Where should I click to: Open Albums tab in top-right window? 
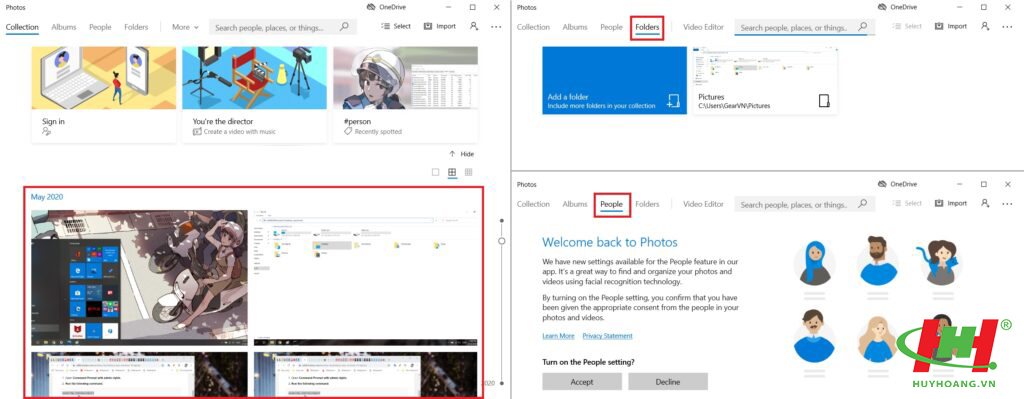pyautogui.click(x=575, y=27)
